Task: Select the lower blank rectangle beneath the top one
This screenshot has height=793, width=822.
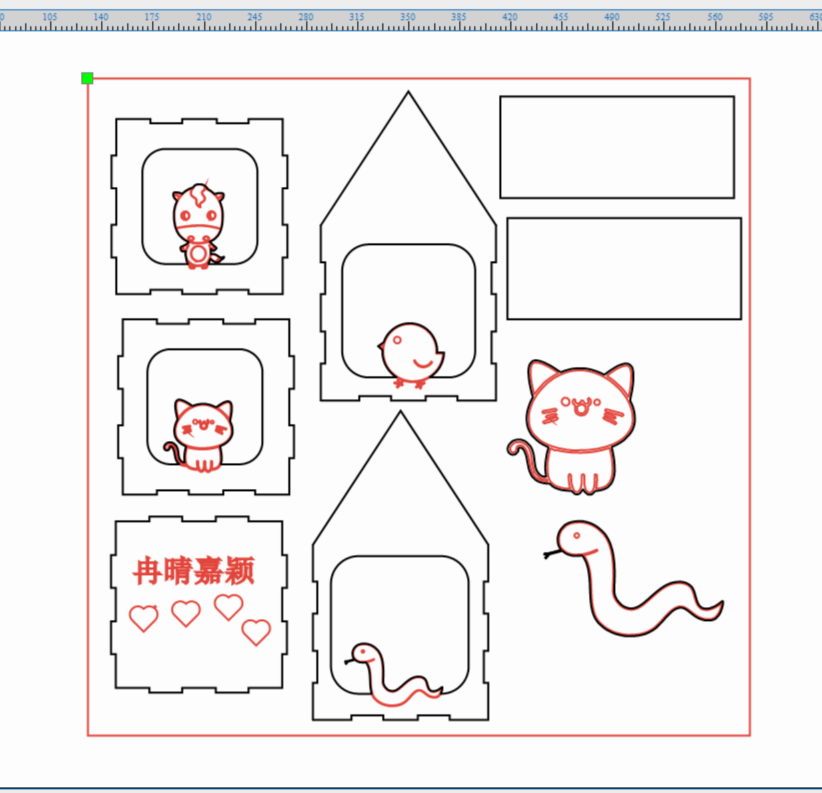Action: point(624,268)
